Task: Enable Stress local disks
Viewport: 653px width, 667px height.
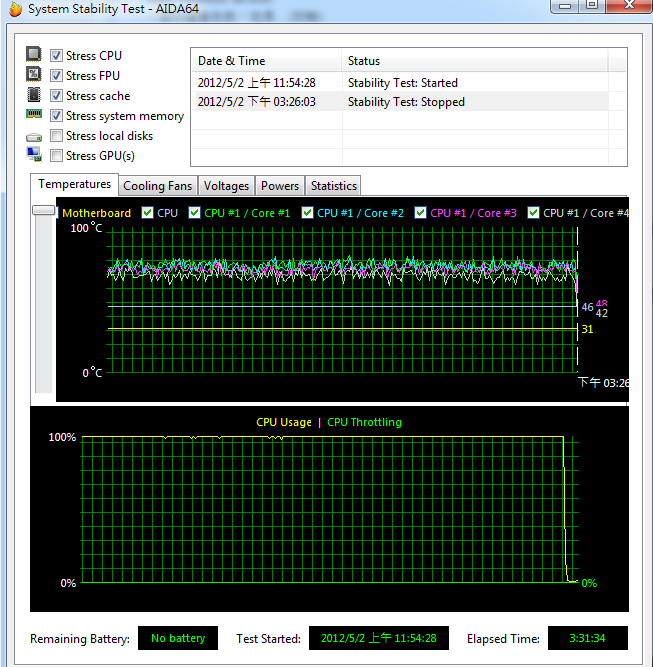Action: 56,136
